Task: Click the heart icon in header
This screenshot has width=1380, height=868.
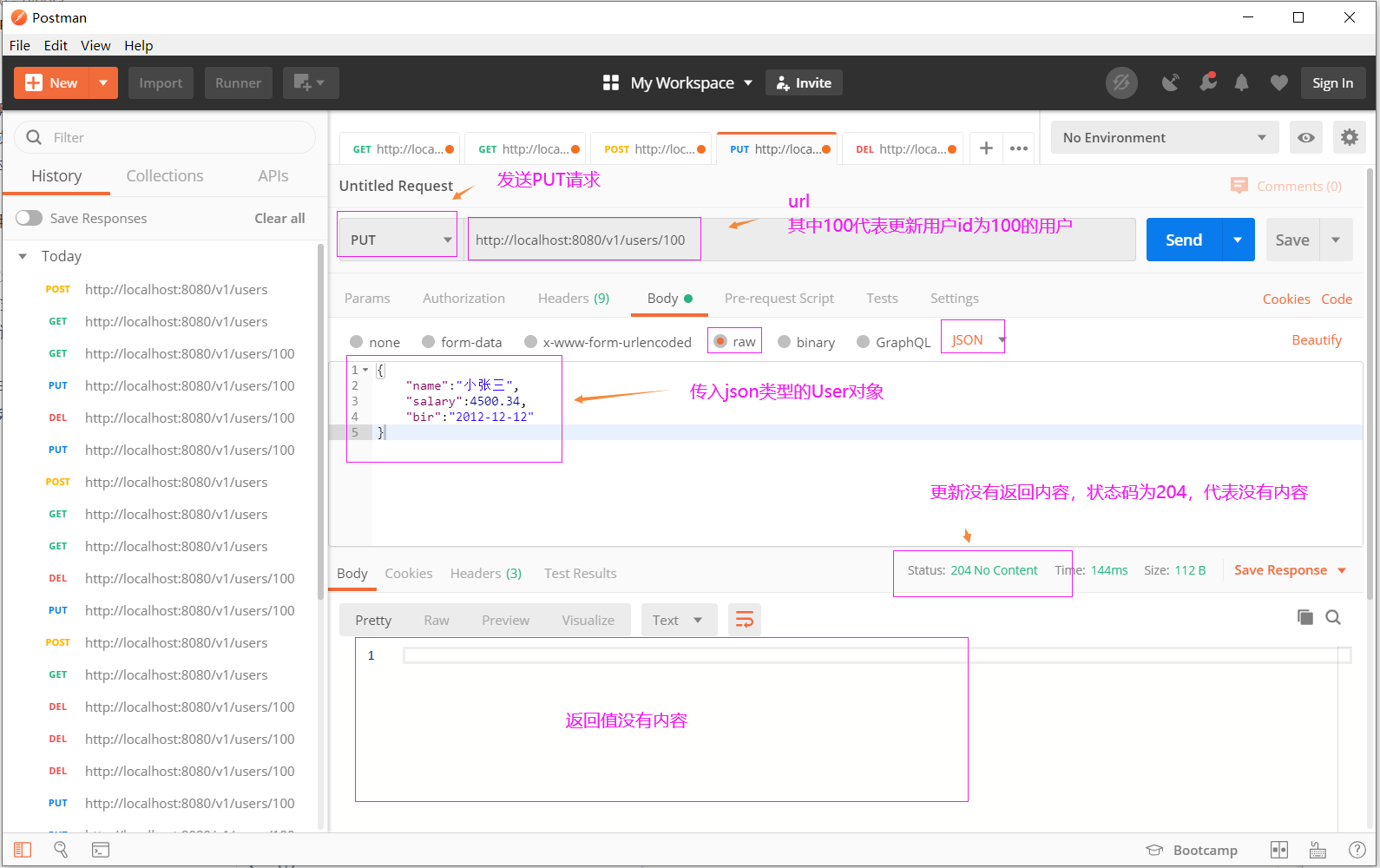Action: point(1279,82)
